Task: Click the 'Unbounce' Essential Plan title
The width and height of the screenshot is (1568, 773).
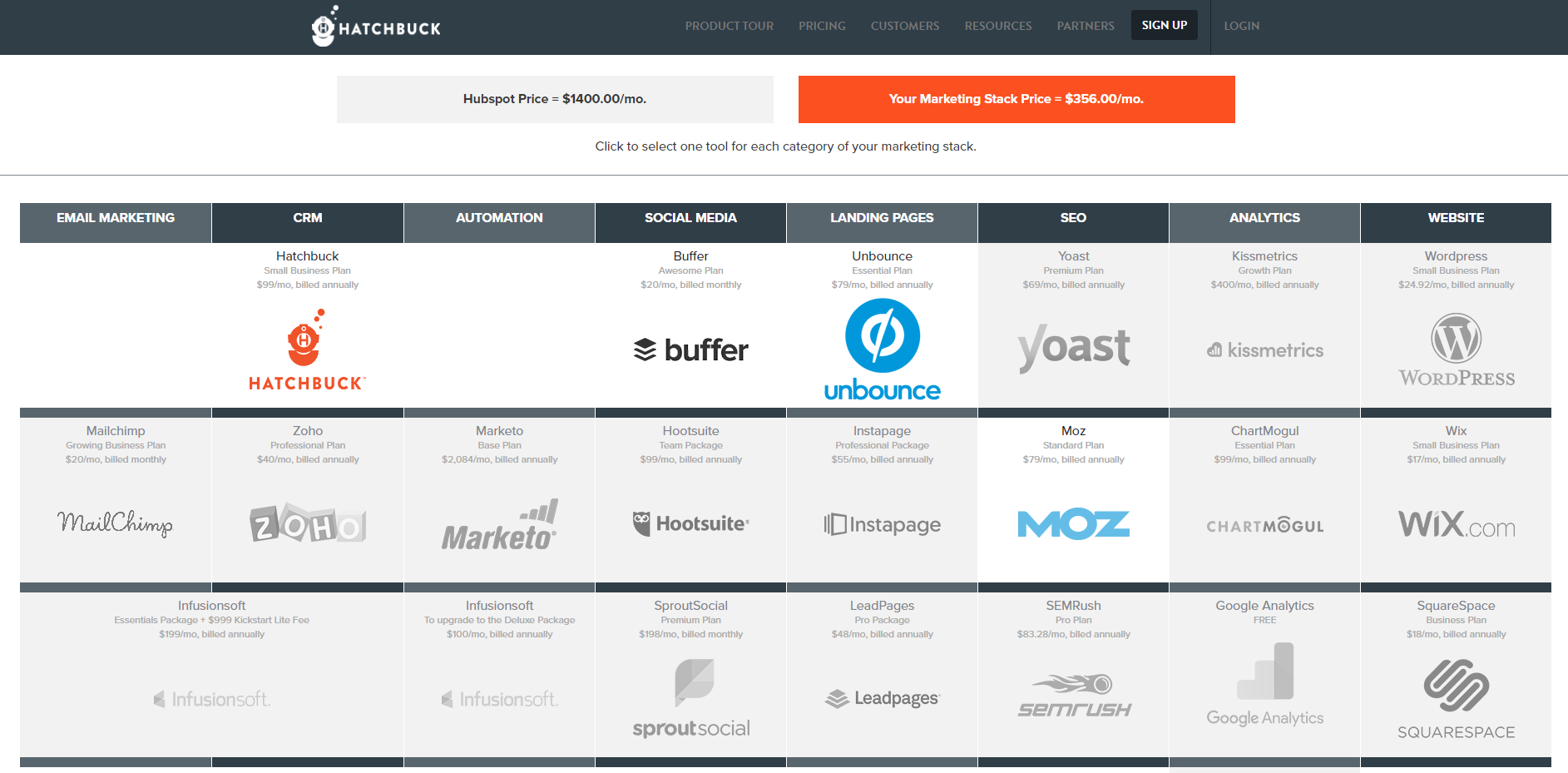Action: (x=882, y=256)
